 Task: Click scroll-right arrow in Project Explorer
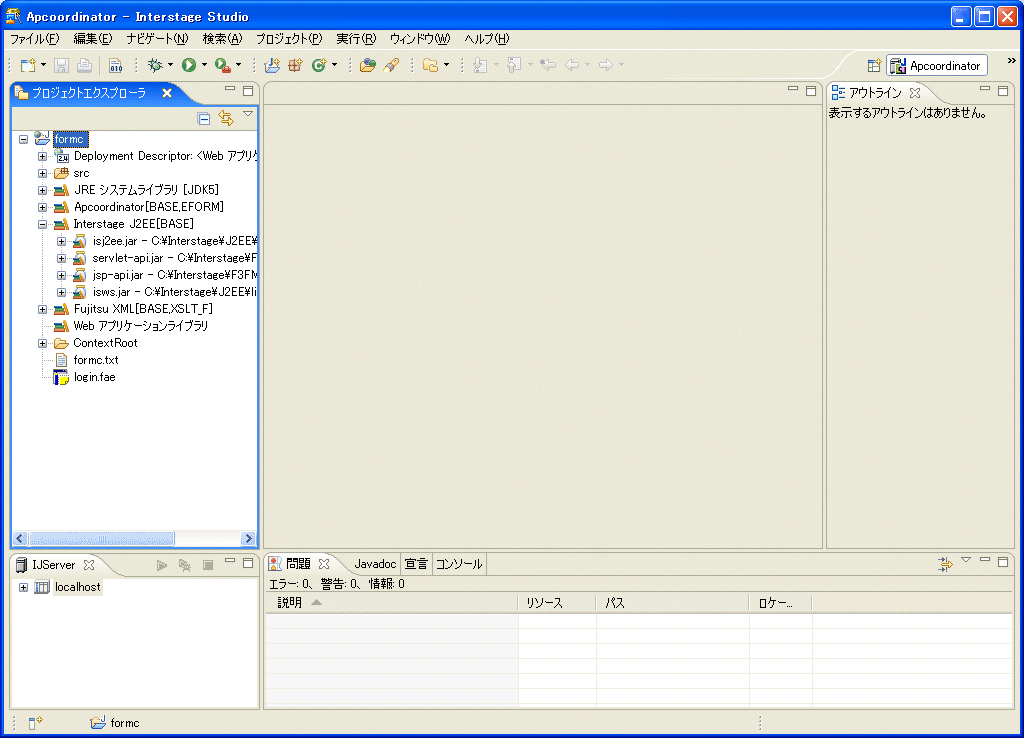[x=248, y=539]
